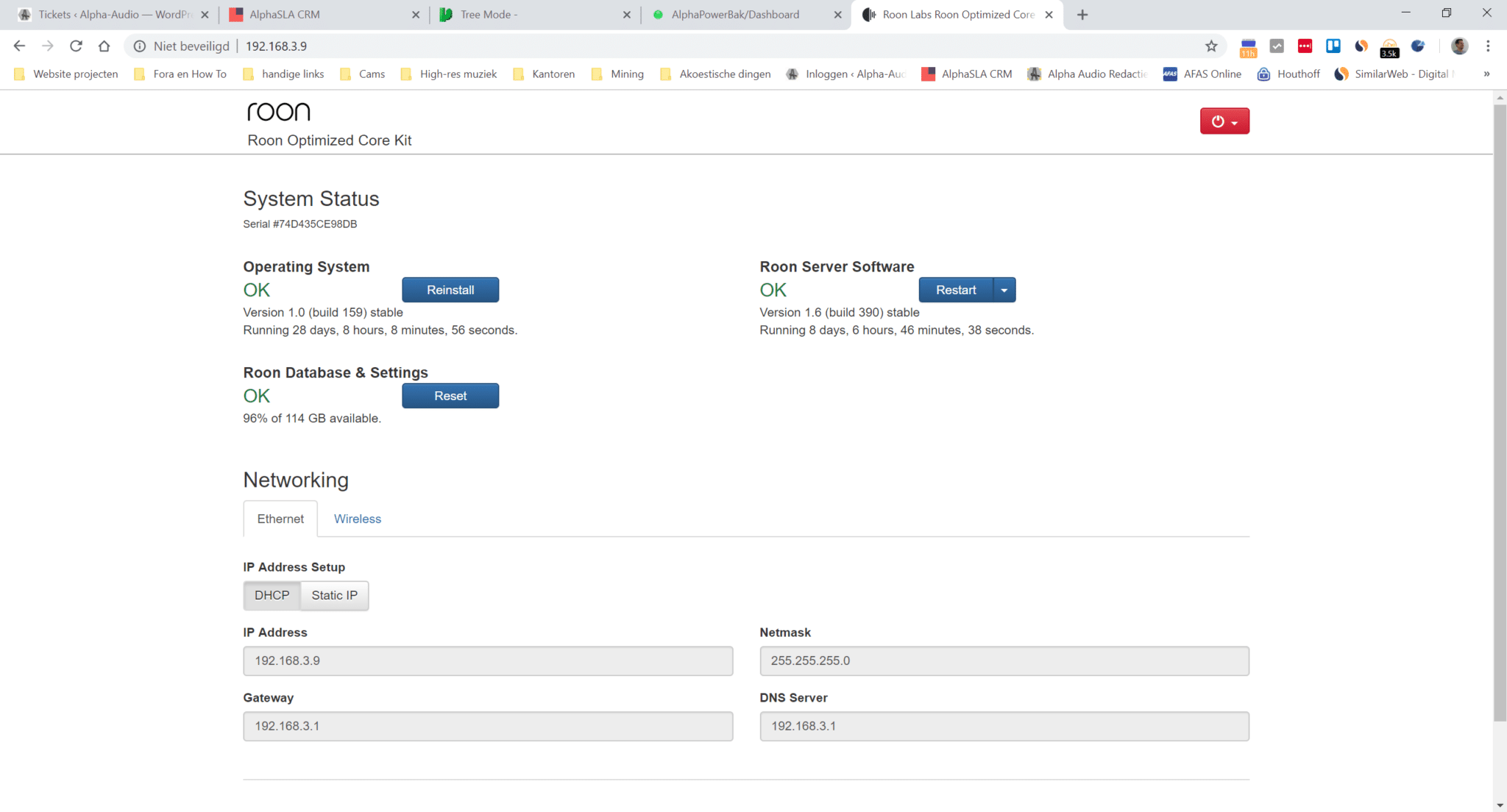Open the Website projecten bookmark folder
This screenshot has width=1507, height=812.
66,74
